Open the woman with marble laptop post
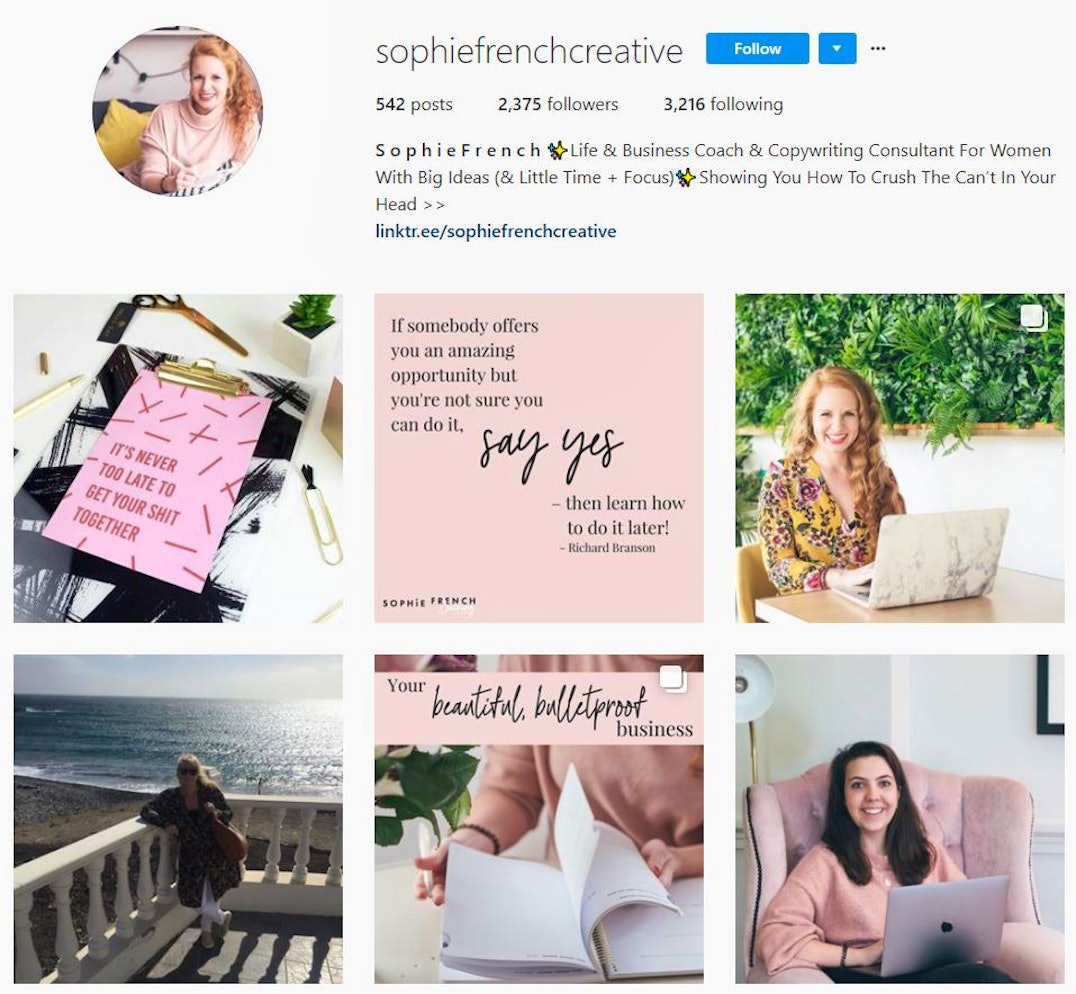Image resolution: width=1076 pixels, height=994 pixels. [x=900, y=458]
